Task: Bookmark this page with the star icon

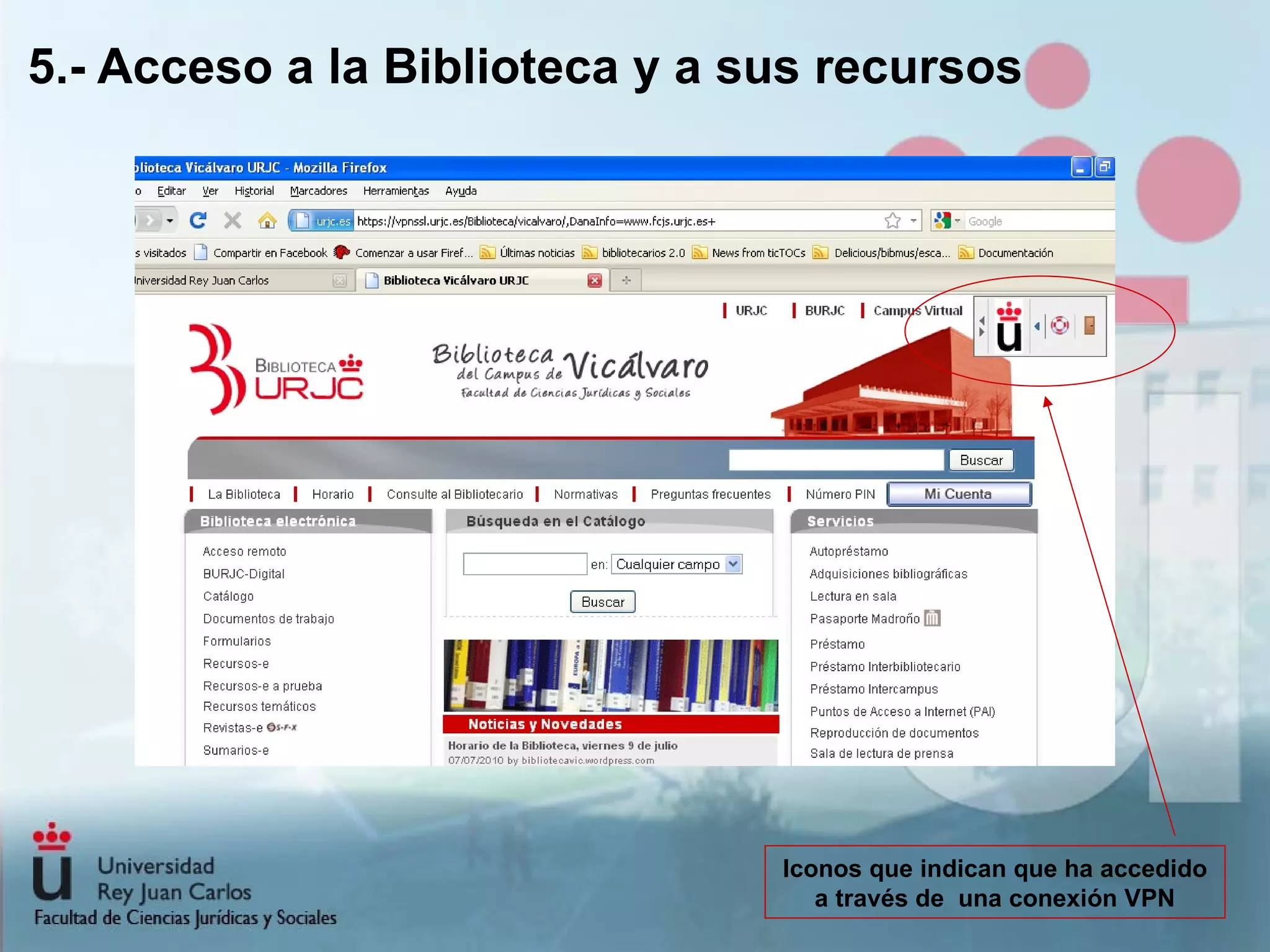Action: pyautogui.click(x=892, y=221)
